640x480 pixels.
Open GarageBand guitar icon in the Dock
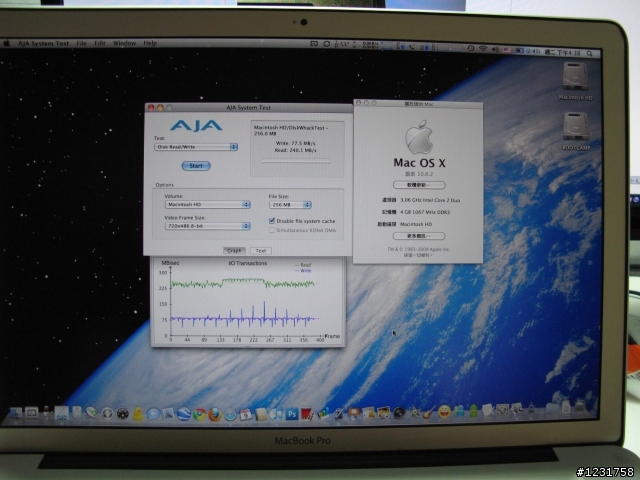429,412
